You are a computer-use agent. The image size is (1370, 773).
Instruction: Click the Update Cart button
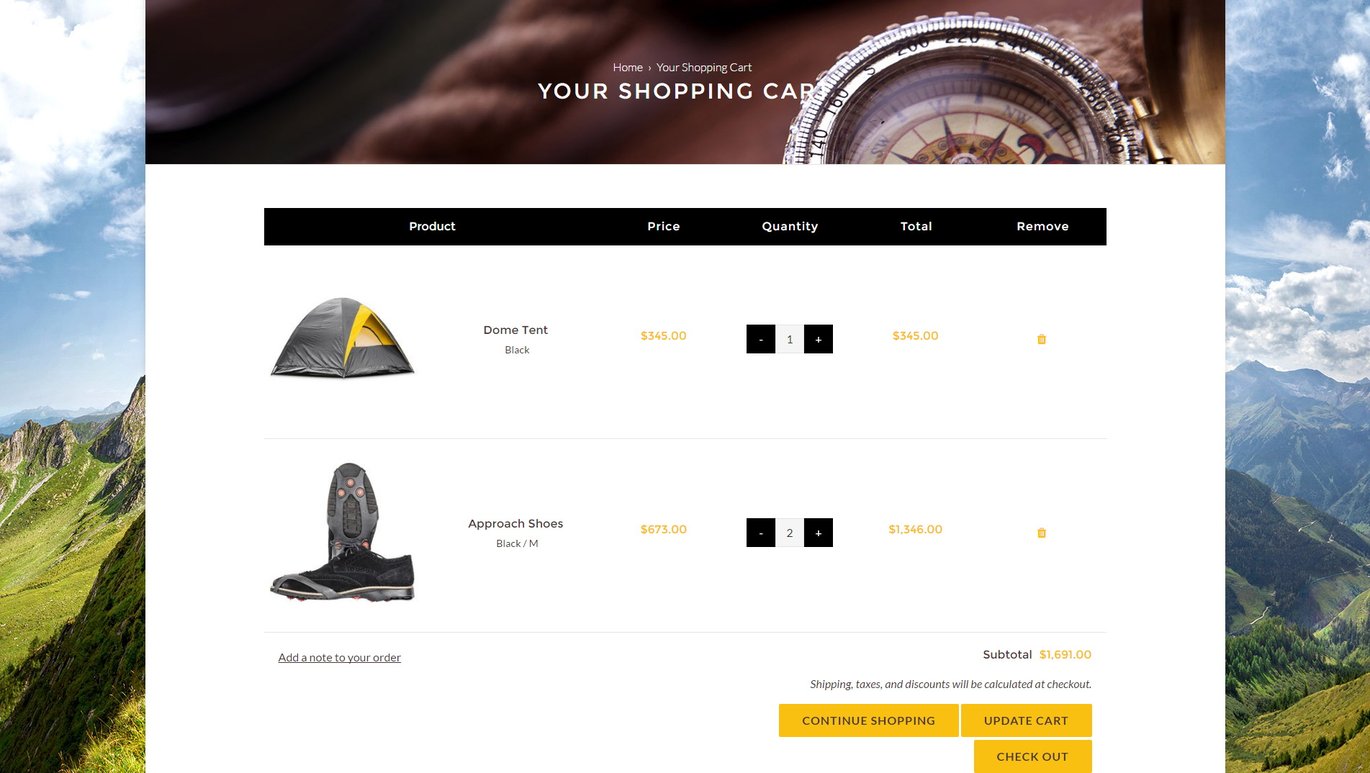pos(1026,721)
